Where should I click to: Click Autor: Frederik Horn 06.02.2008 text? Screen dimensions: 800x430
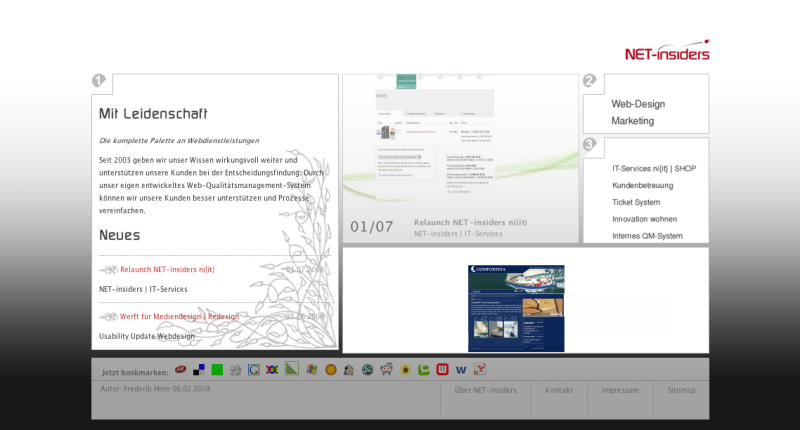155,389
